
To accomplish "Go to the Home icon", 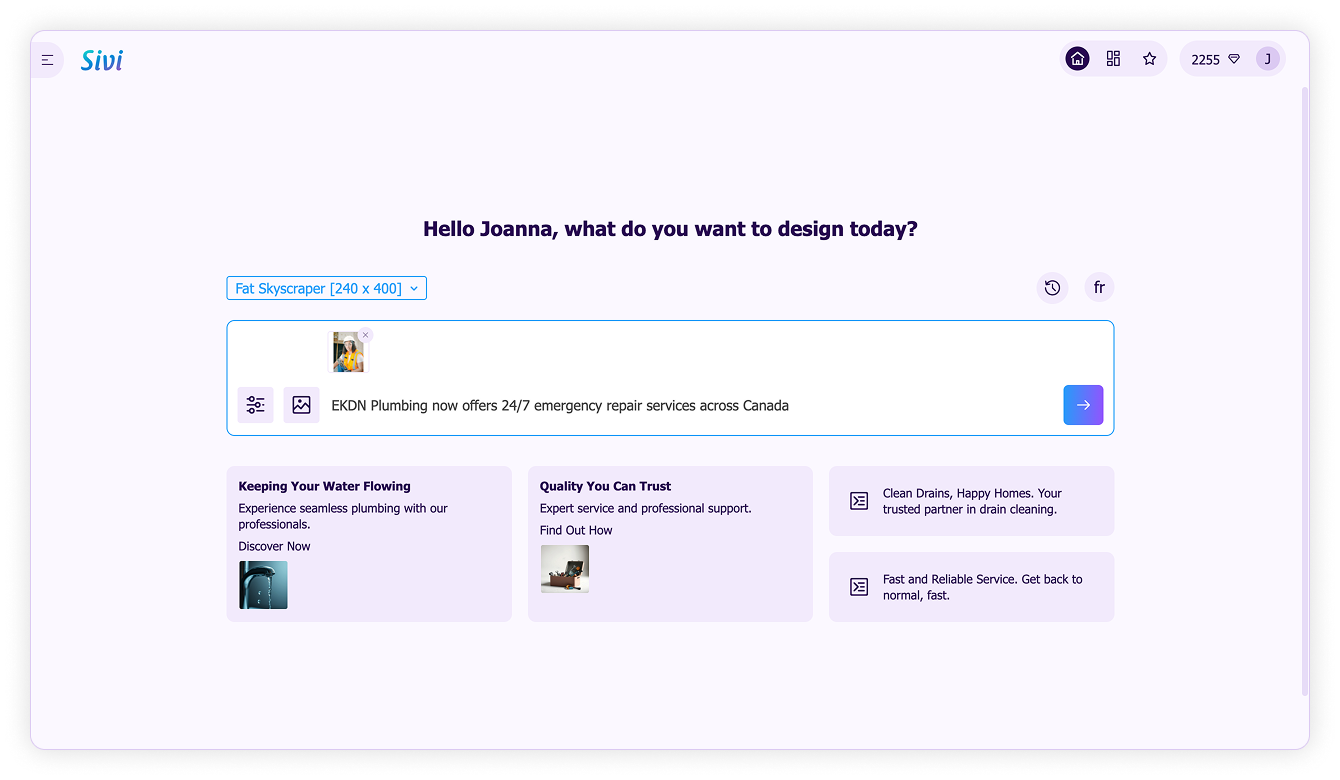I will 1077,59.
